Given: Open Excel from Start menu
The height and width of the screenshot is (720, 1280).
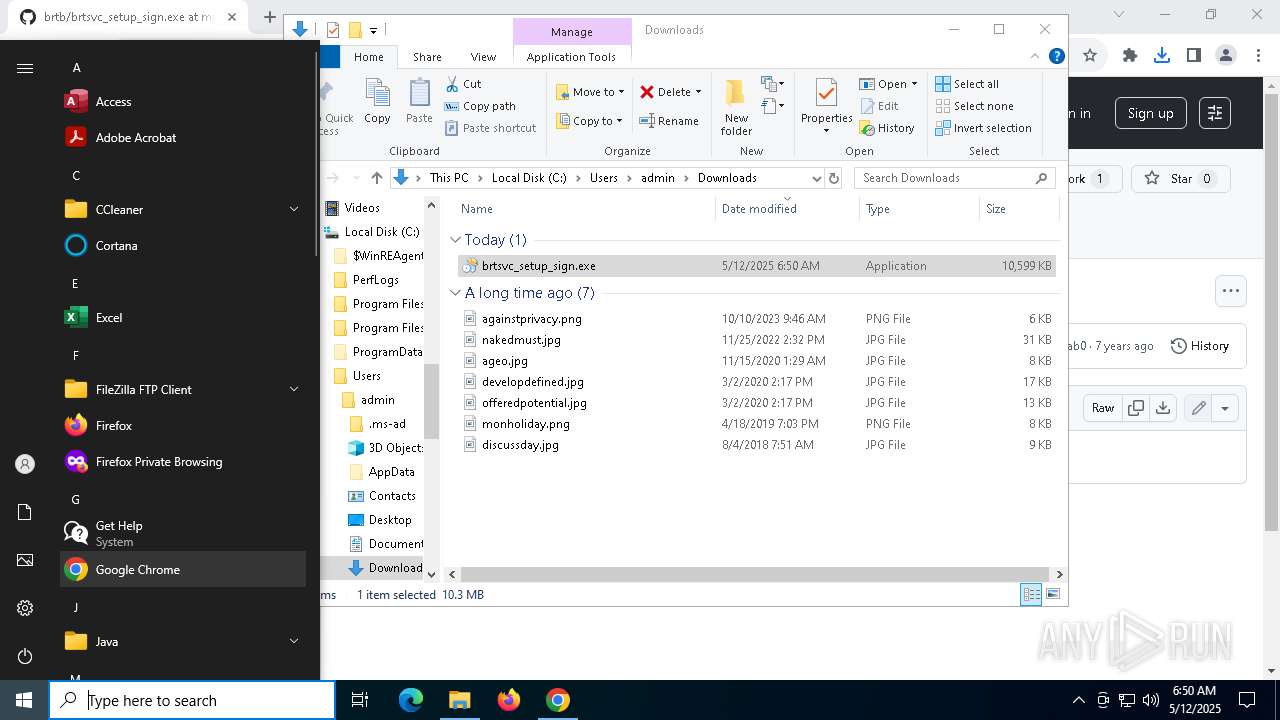Looking at the screenshot, I should click(183, 318).
